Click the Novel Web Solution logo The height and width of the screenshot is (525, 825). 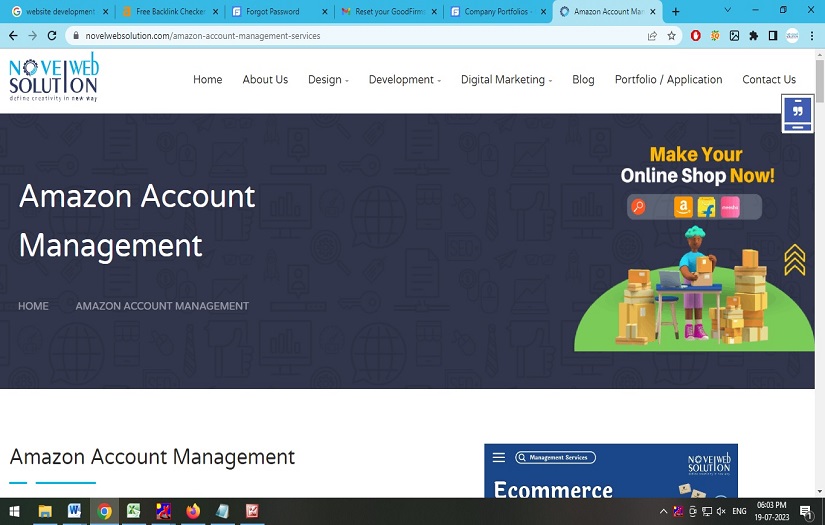[54, 77]
